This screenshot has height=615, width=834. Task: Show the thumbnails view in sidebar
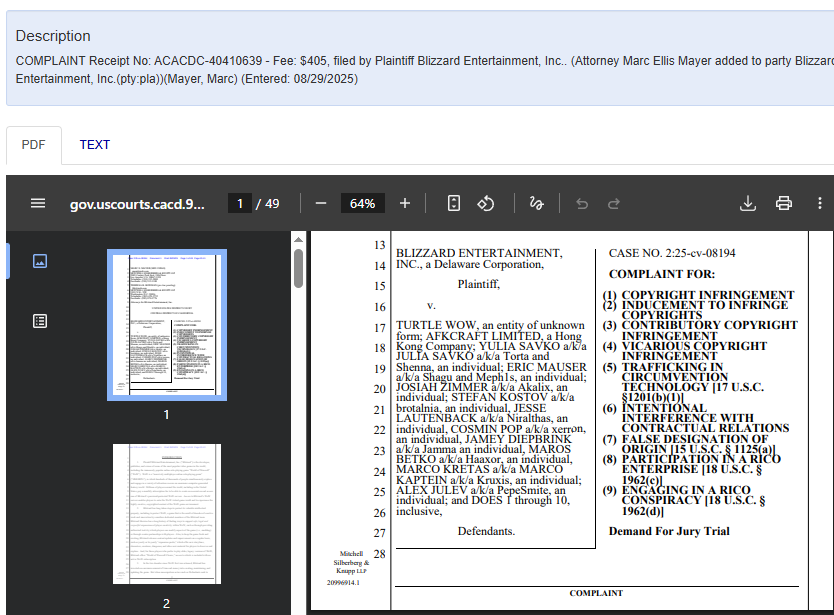tap(40, 261)
